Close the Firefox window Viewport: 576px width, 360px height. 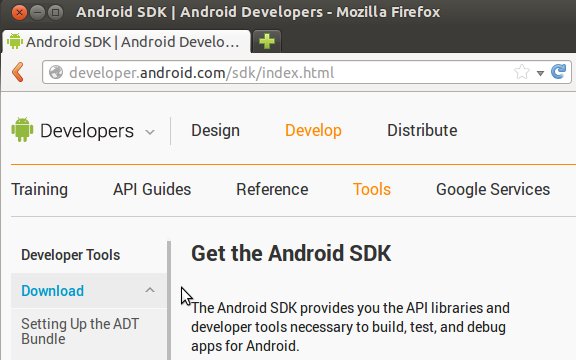(x=19, y=12)
